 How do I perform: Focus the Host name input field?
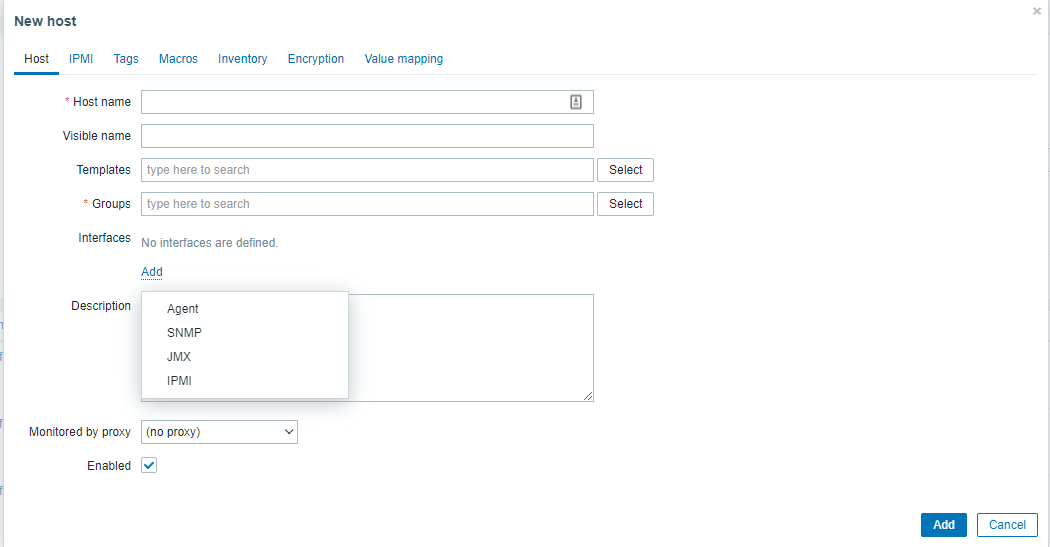pyautogui.click(x=367, y=102)
